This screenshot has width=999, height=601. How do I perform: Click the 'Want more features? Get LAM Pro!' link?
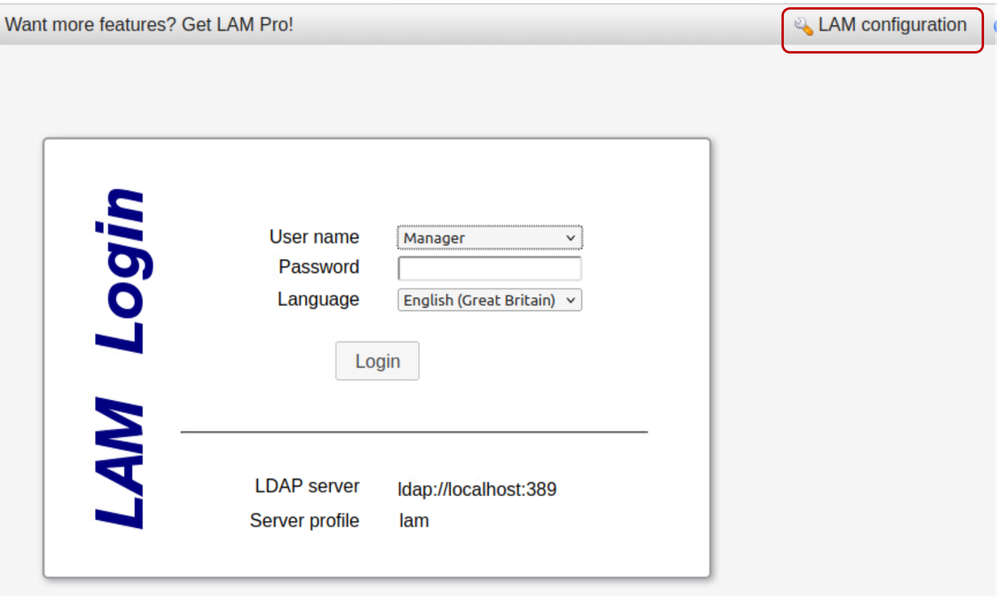tap(149, 25)
